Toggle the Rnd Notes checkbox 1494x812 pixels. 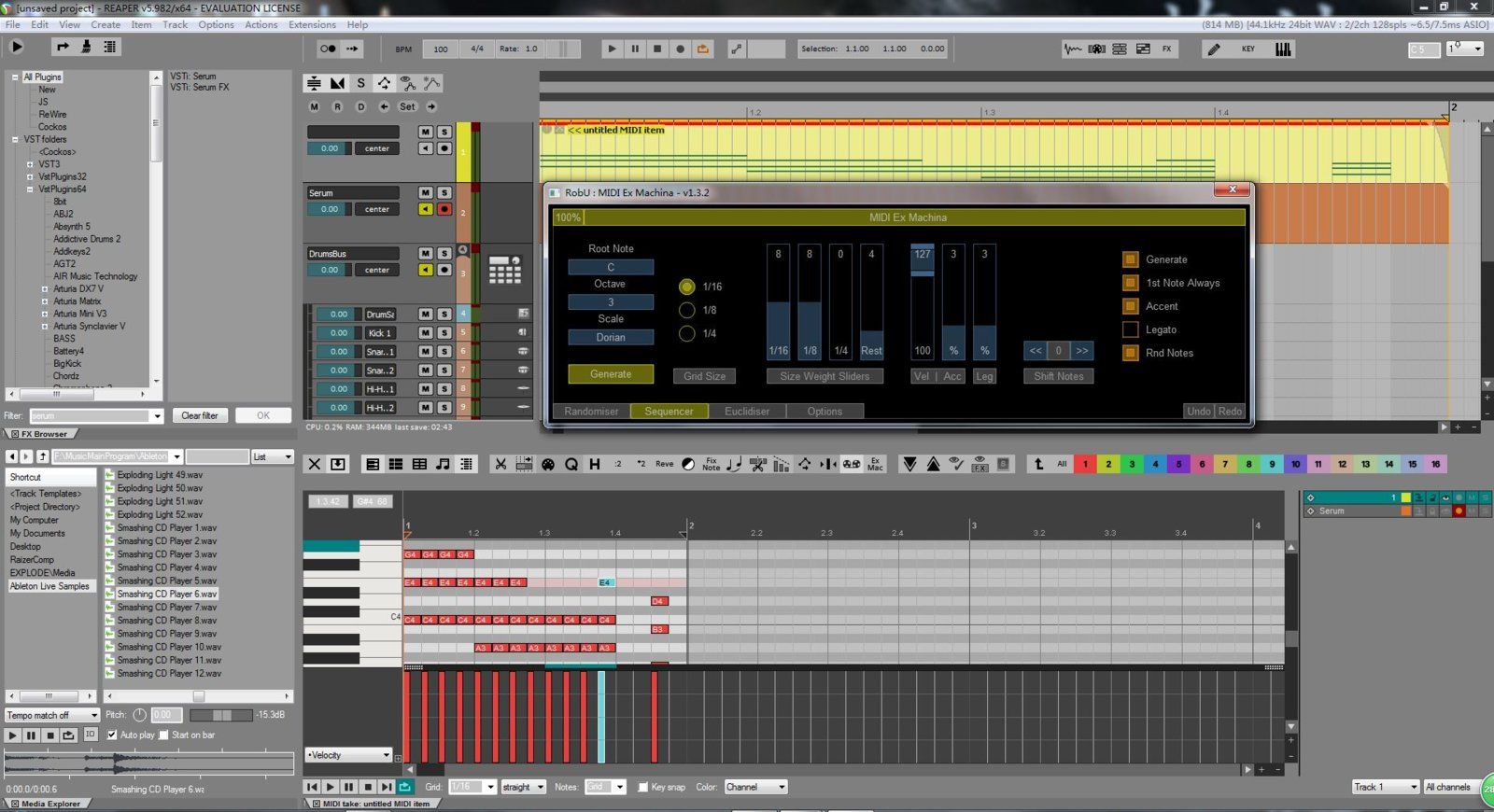click(x=1130, y=353)
